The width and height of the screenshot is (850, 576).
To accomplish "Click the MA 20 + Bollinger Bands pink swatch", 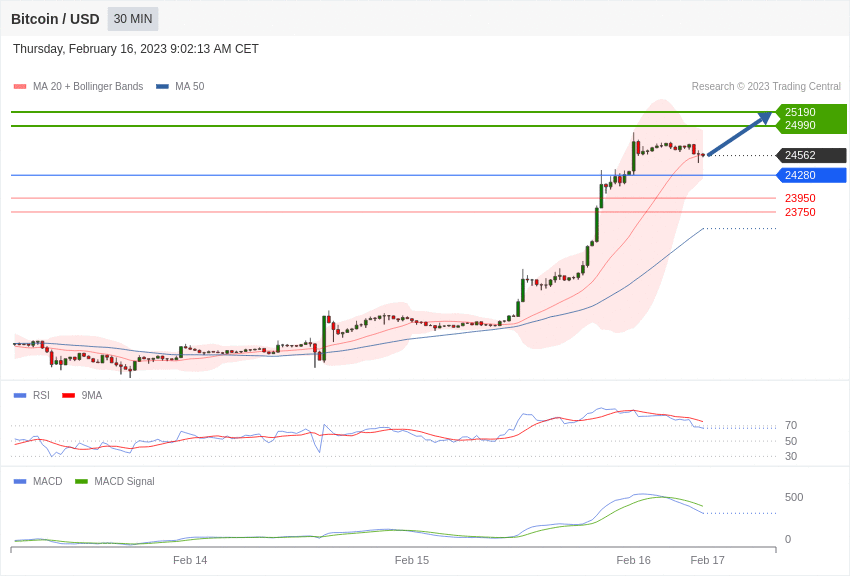I will point(20,87).
